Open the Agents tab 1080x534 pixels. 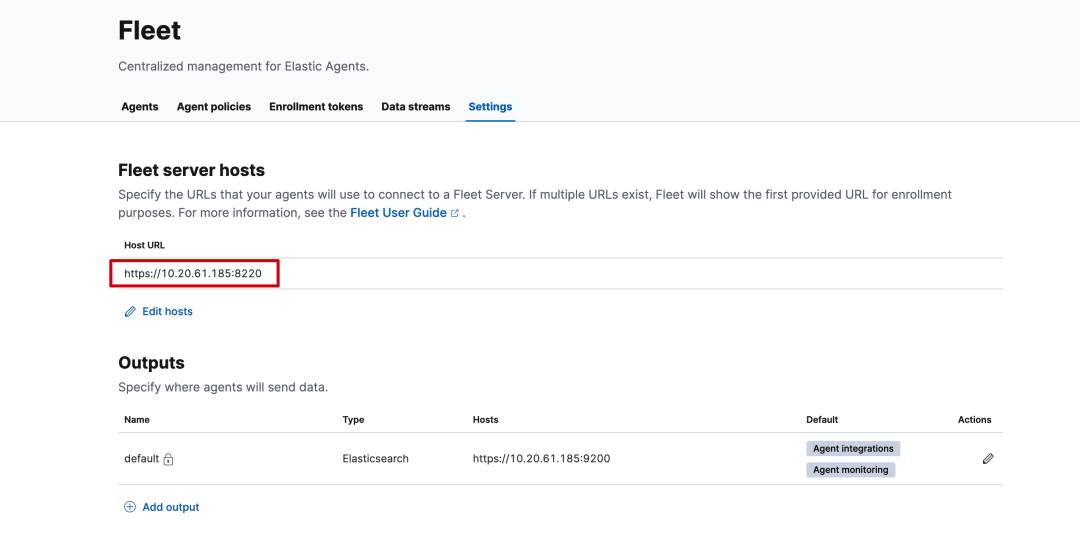click(140, 107)
